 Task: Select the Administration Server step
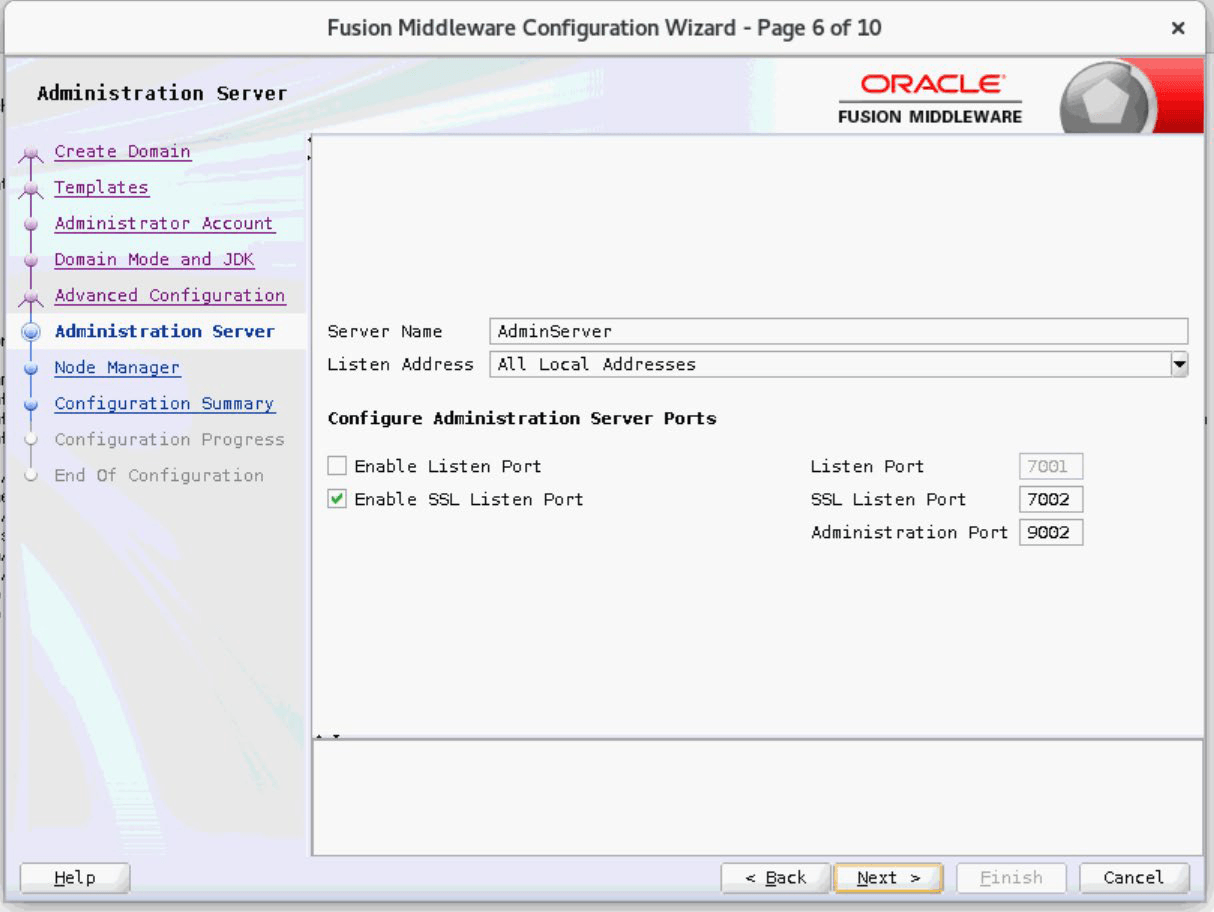165,331
